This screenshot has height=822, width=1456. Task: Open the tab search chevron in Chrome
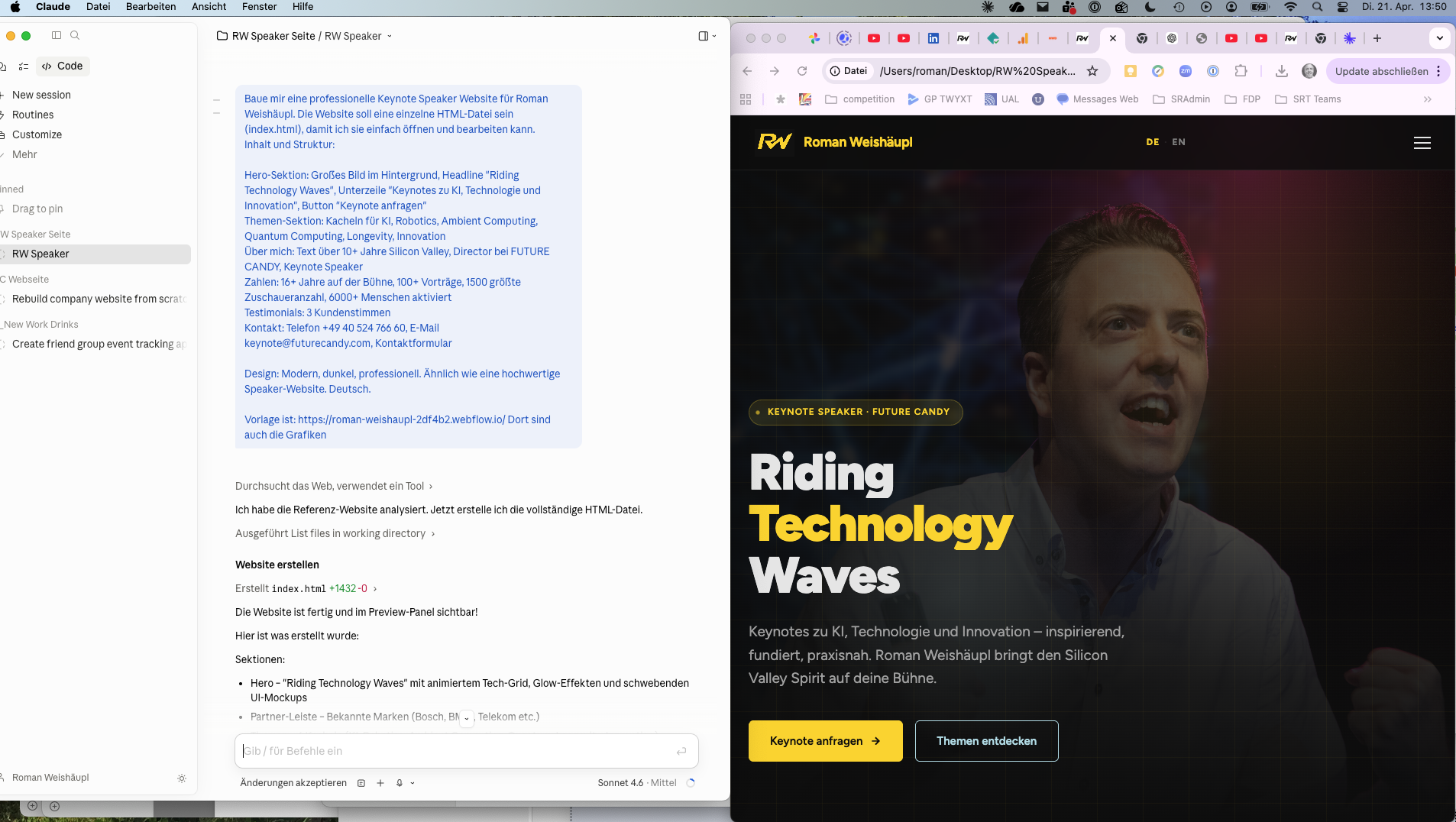pos(1439,37)
